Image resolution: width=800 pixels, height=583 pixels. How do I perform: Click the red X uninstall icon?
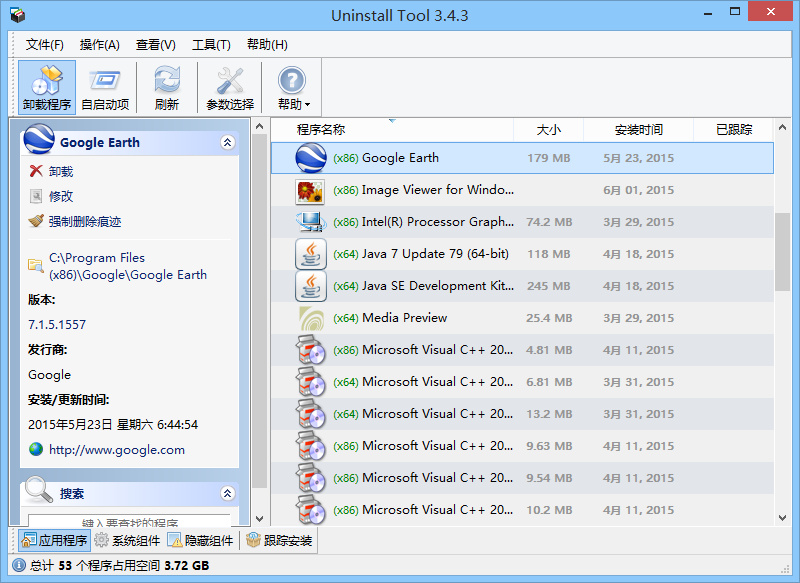coord(36,171)
